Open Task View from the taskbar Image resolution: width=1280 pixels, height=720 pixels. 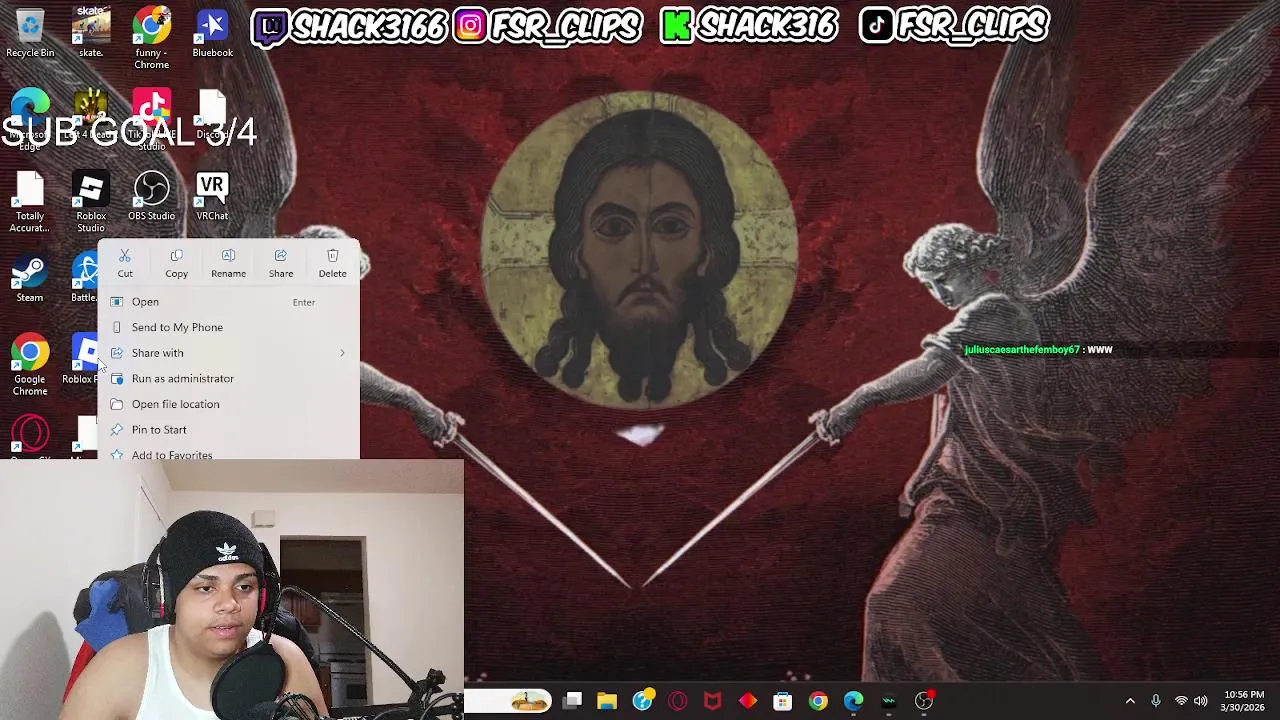tap(572, 701)
